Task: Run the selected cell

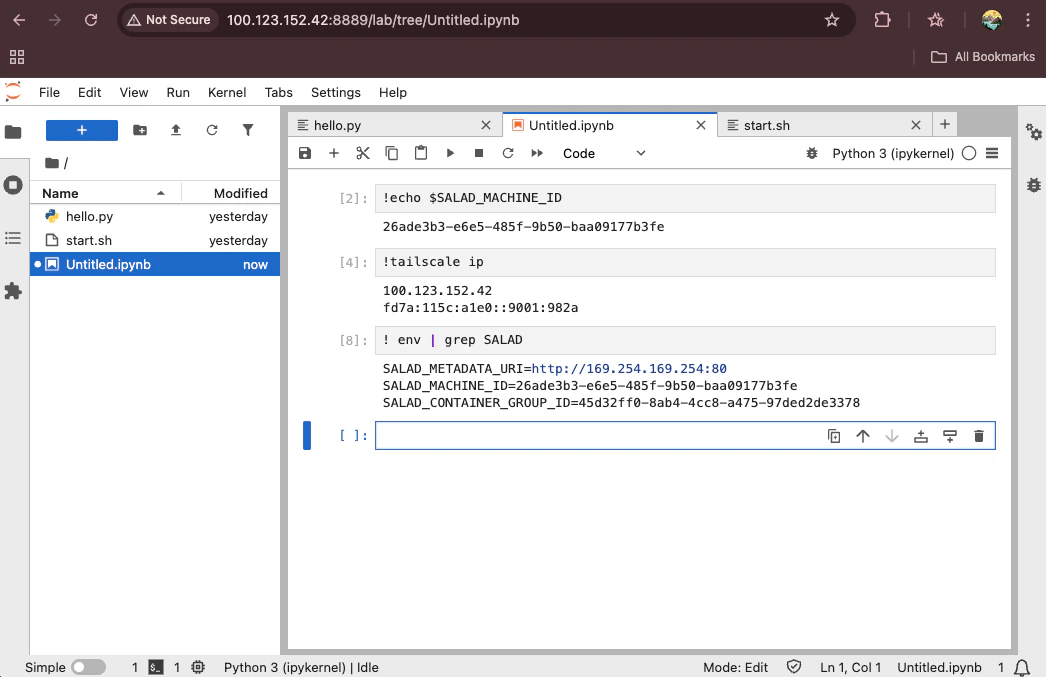Action: tap(450, 153)
